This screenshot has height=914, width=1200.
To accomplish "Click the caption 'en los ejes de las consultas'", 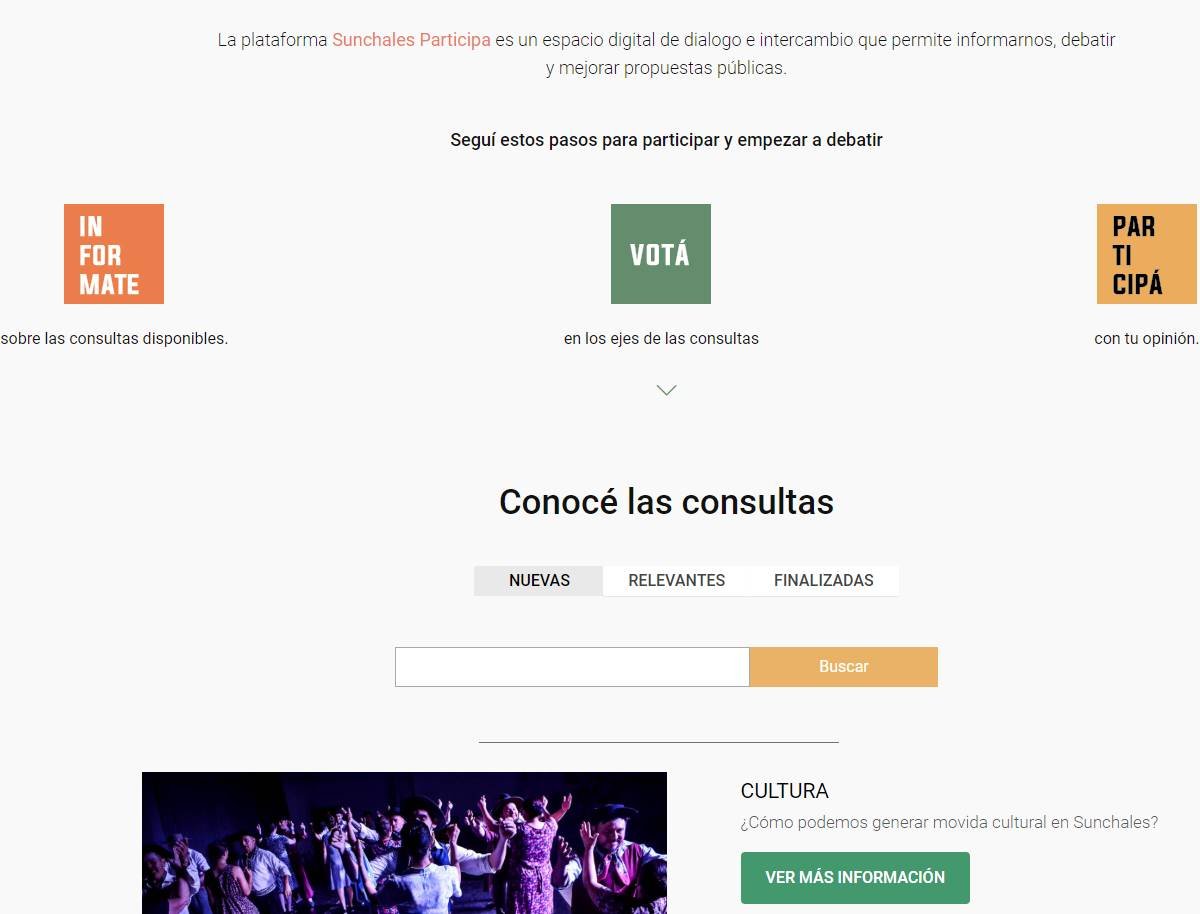I will (x=661, y=339).
